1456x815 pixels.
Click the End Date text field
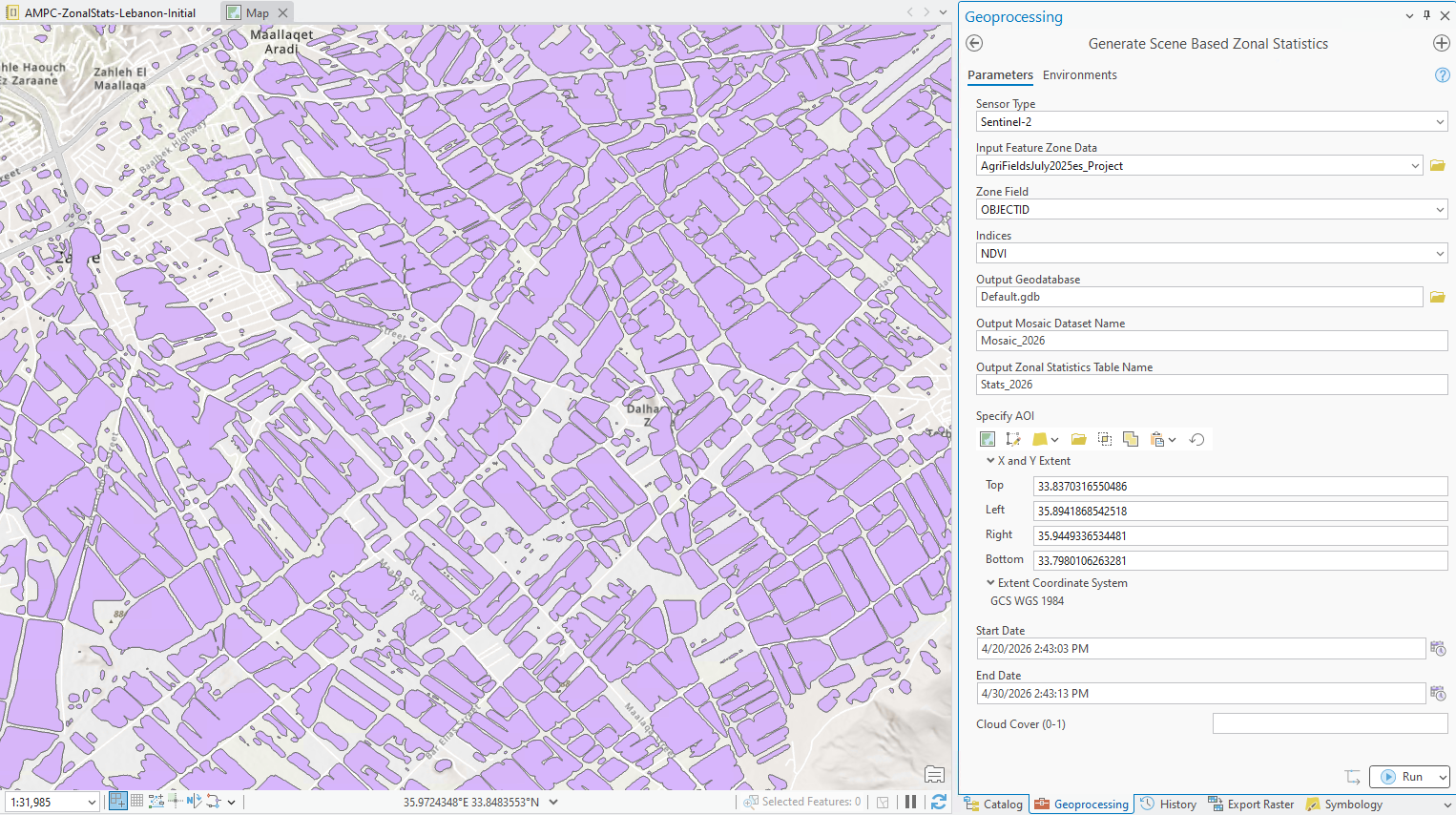tap(1201, 694)
